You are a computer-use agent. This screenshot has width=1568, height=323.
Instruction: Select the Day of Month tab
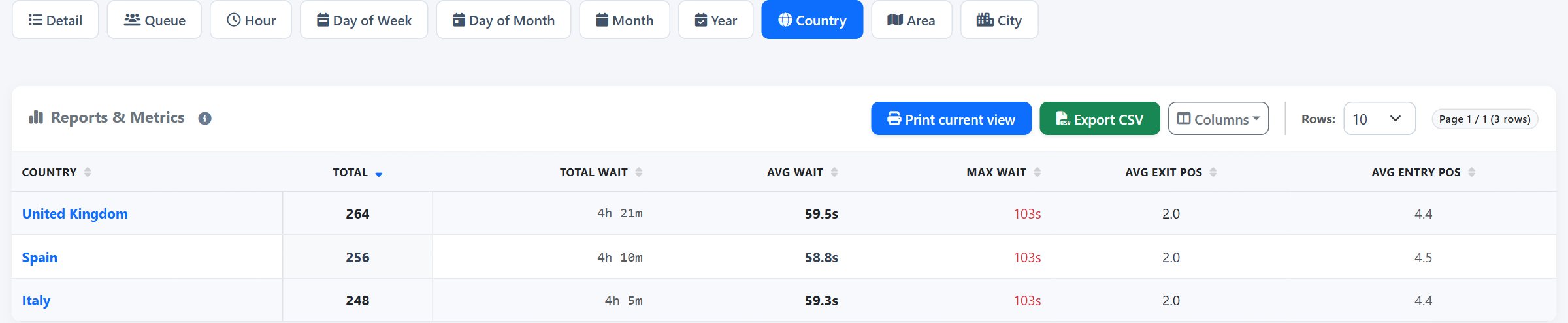click(504, 20)
